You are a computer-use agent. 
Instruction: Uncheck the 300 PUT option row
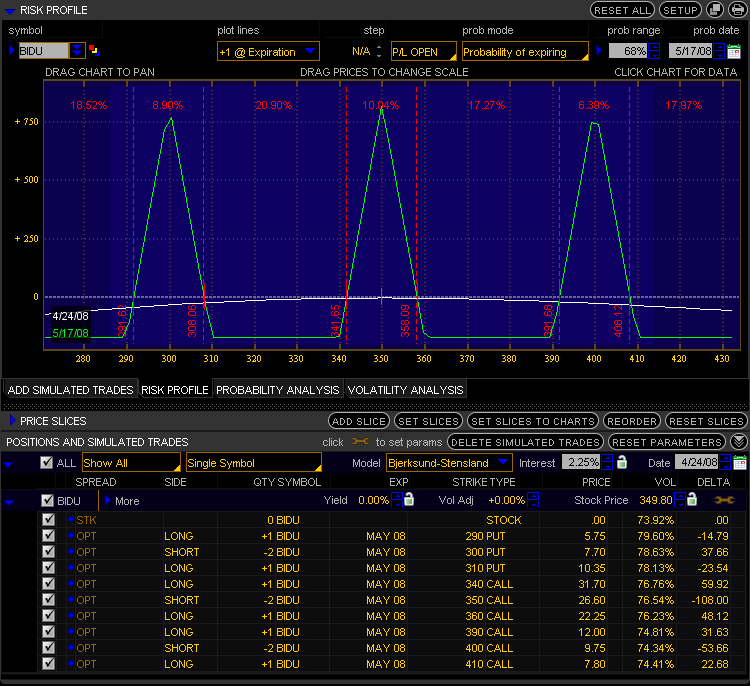(x=48, y=551)
